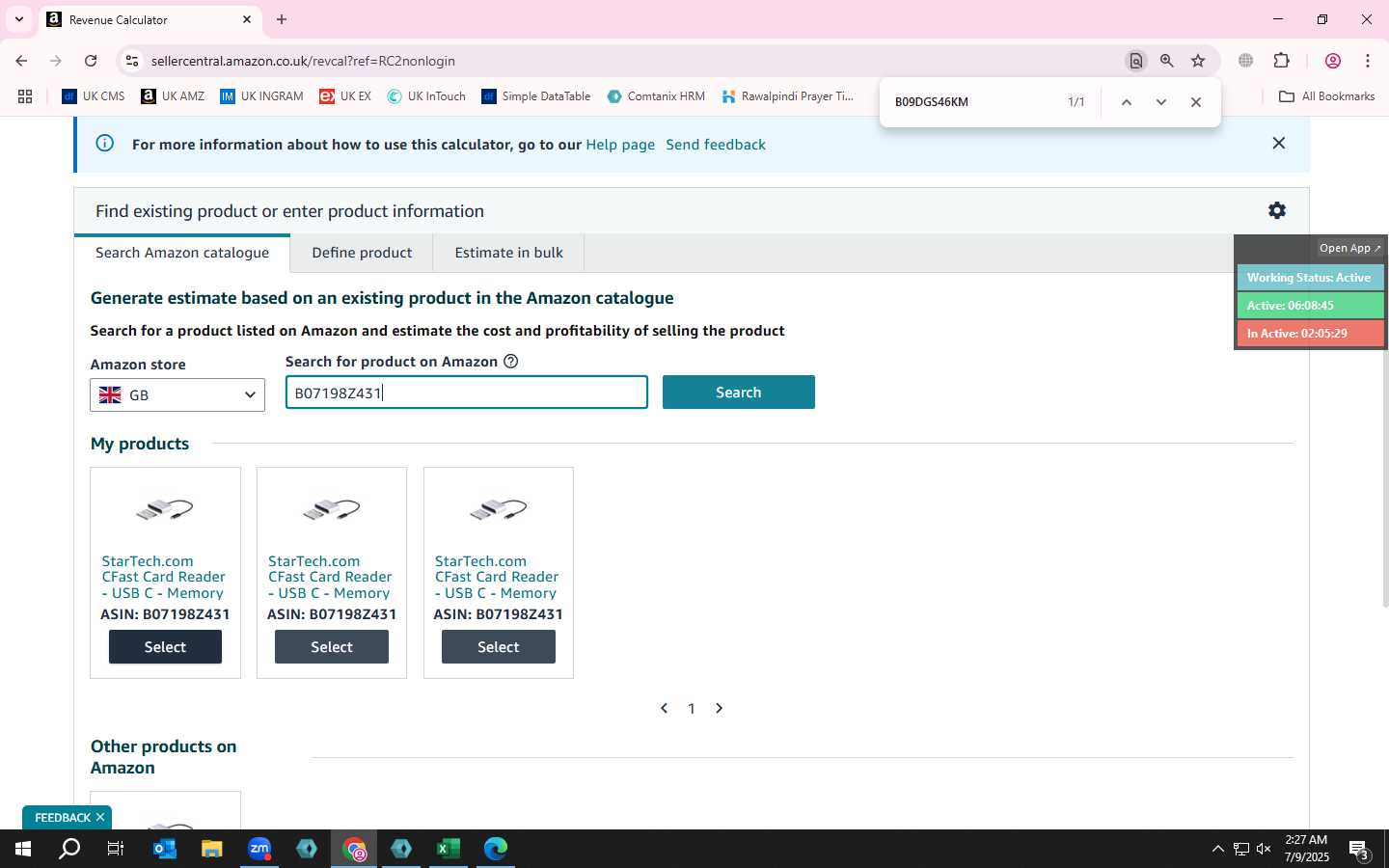Screen dimensions: 1389x868
Task: Click the Search button
Action: click(x=739, y=393)
